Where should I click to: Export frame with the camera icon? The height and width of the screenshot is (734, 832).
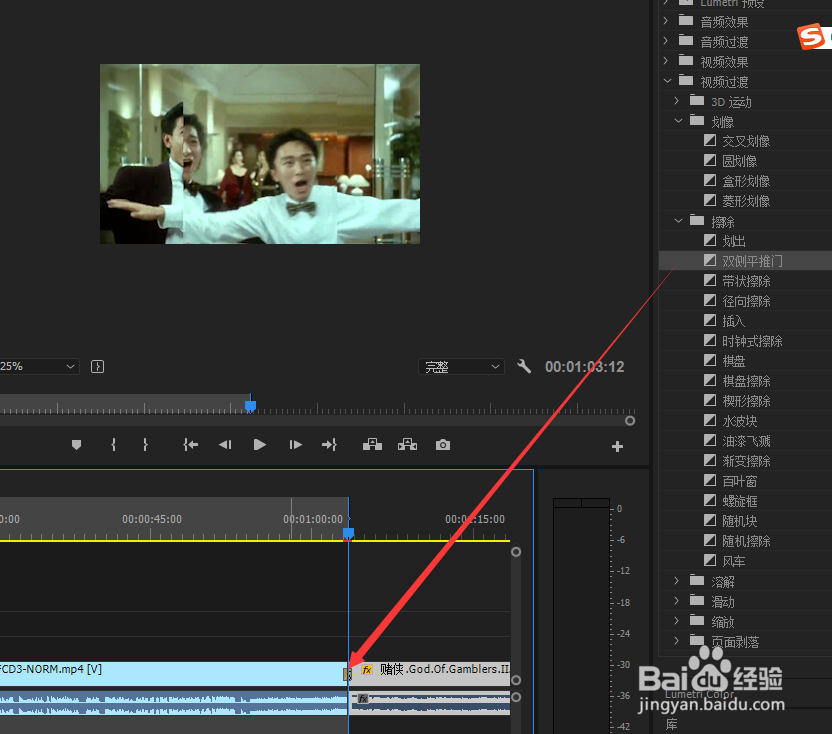tap(443, 445)
